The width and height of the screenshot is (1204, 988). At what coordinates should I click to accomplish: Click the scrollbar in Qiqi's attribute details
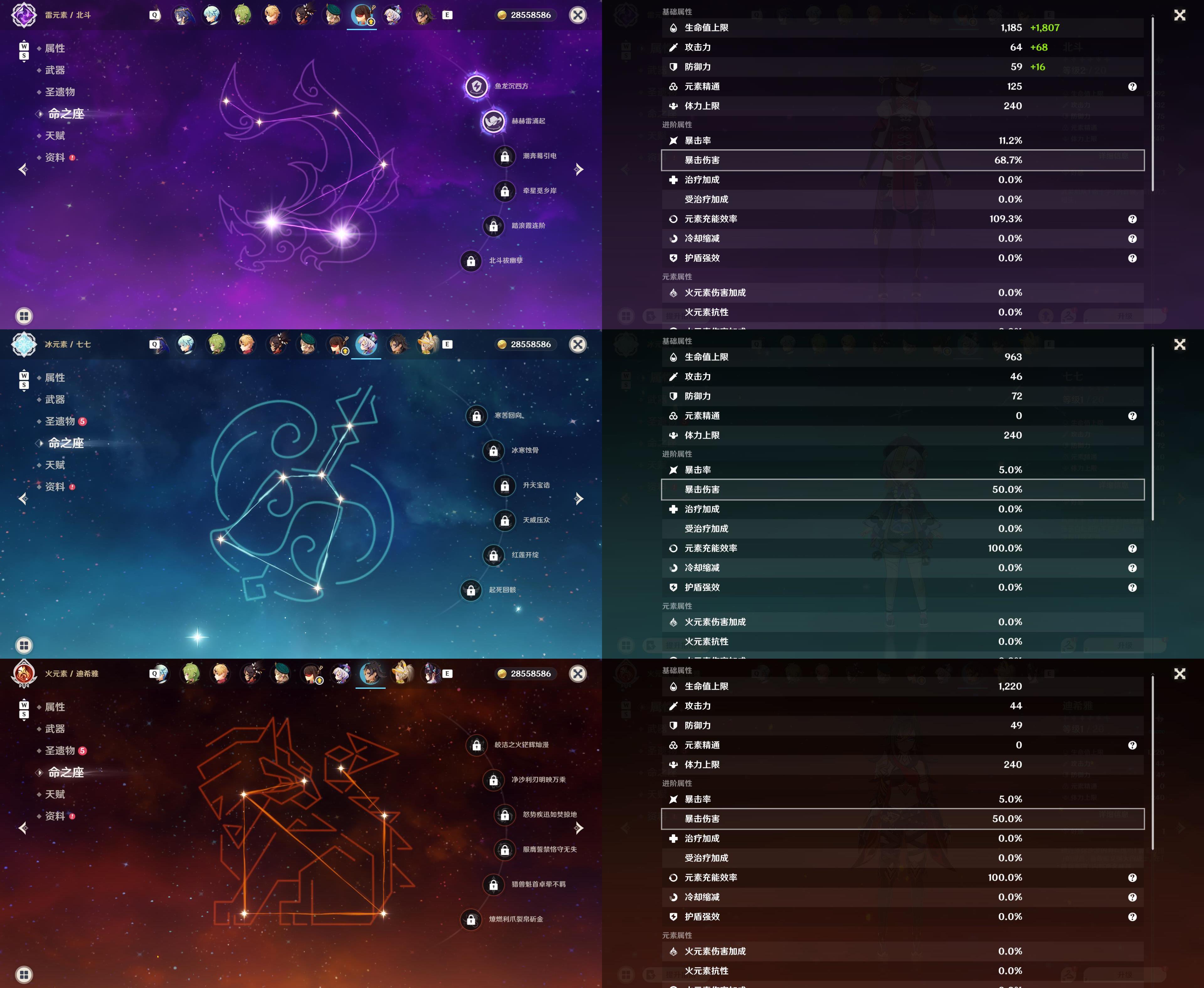pyautogui.click(x=1153, y=434)
